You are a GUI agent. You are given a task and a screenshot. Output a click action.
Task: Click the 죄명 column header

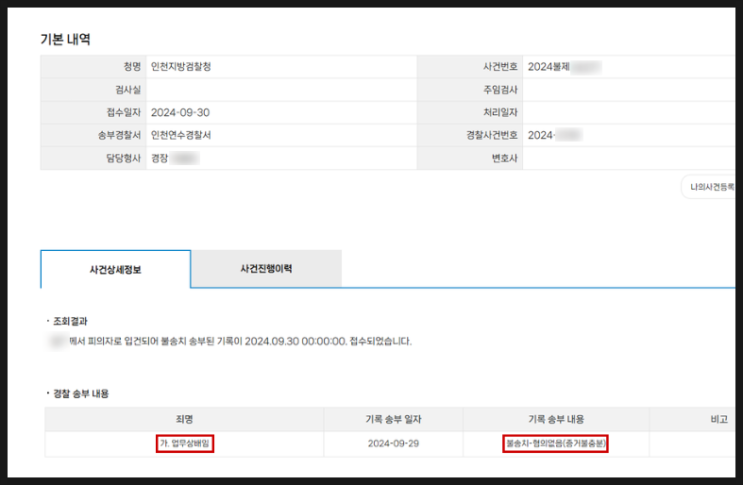[184, 419]
